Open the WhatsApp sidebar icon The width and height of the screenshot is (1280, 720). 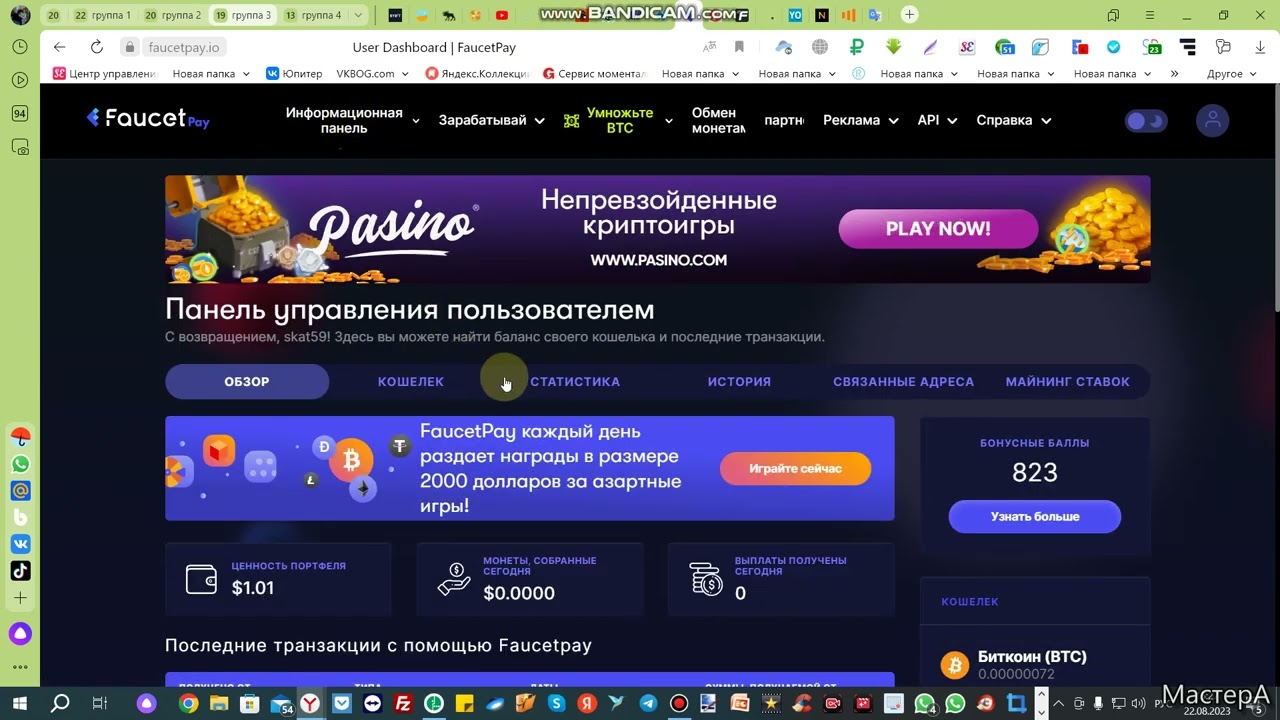20,464
